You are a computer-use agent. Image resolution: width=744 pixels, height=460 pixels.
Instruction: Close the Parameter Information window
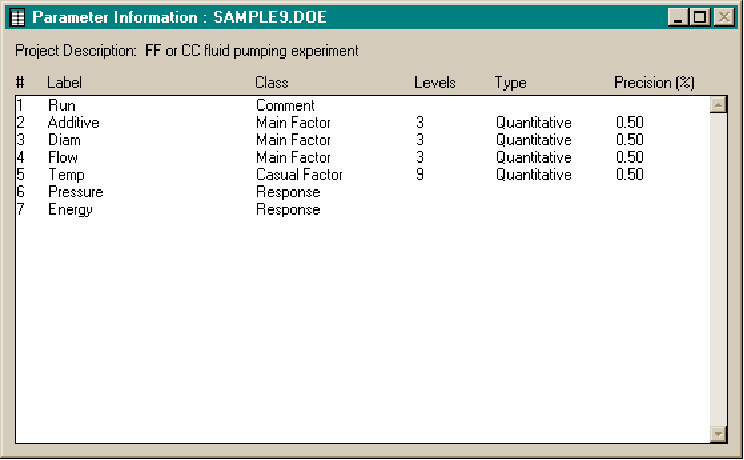(x=724, y=18)
